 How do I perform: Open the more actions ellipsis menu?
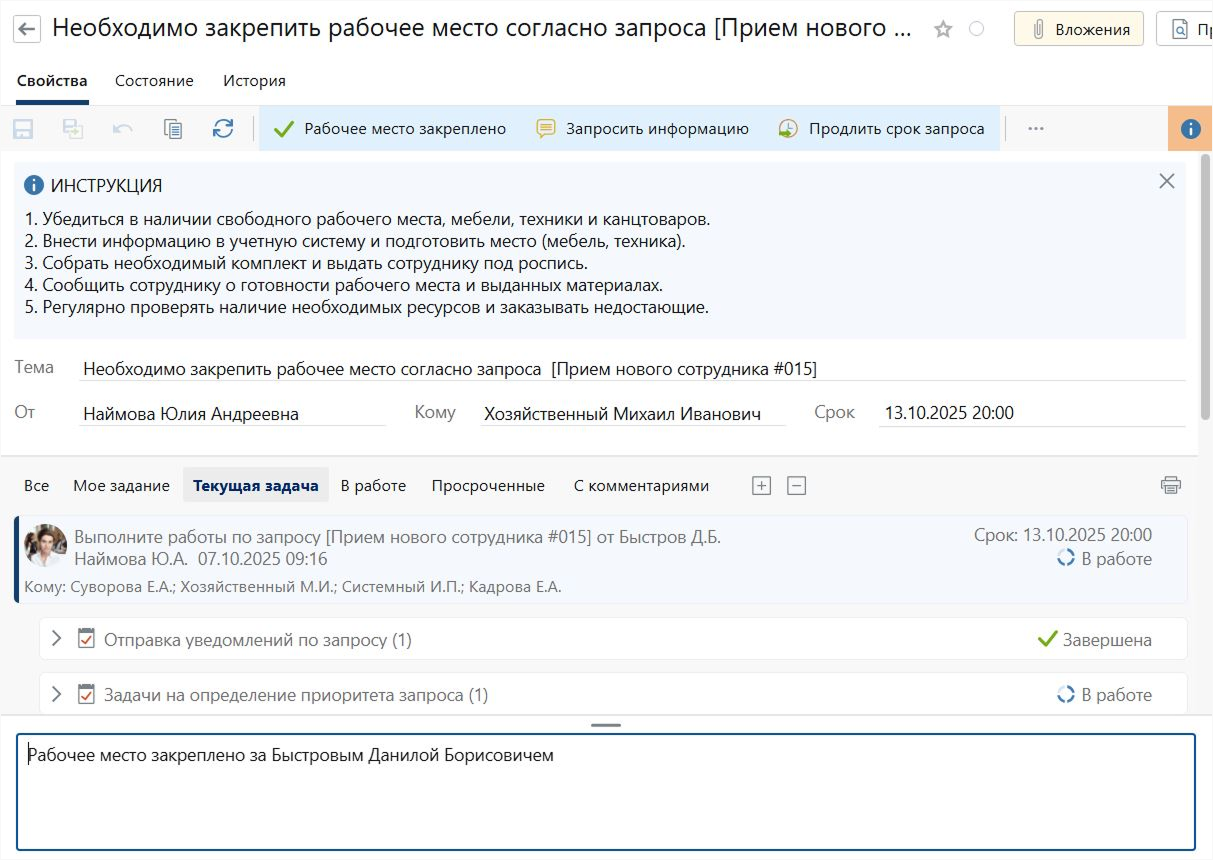click(x=1036, y=128)
